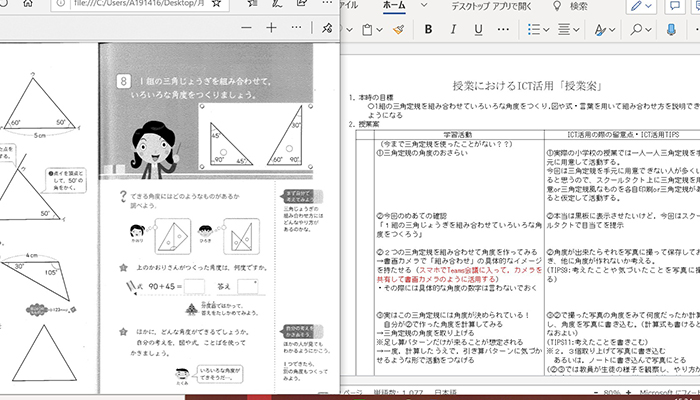Toggle Bold formatting in Word
Viewport: 700px width, 400px height.
click(x=428, y=29)
